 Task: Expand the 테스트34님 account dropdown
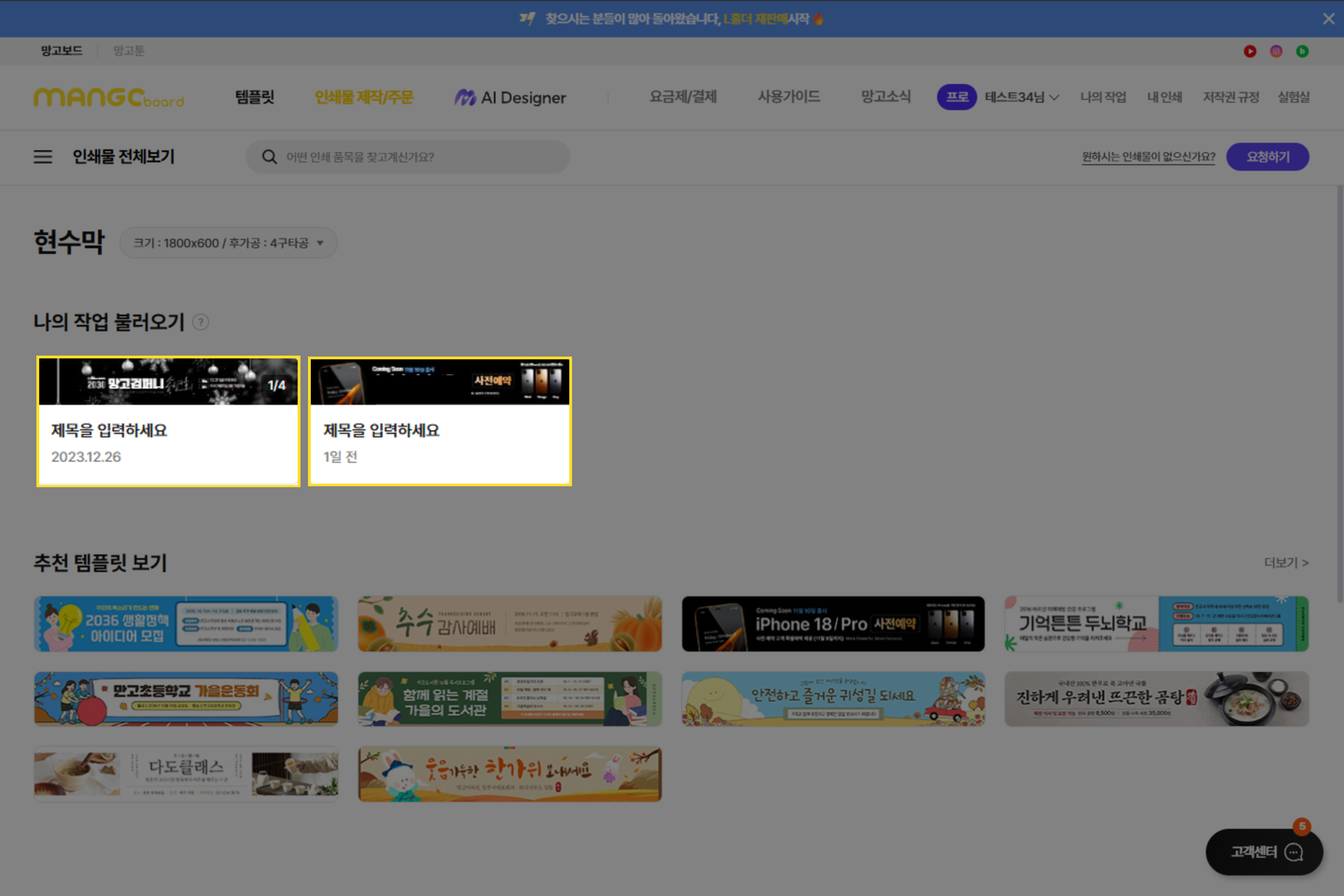tap(1022, 97)
